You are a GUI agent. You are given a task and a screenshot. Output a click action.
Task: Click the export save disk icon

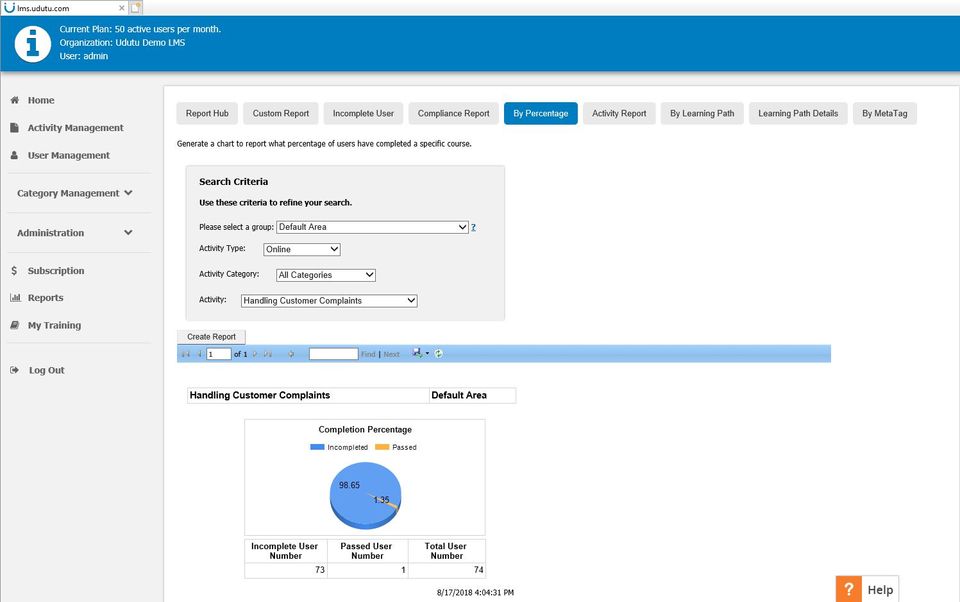tap(417, 353)
